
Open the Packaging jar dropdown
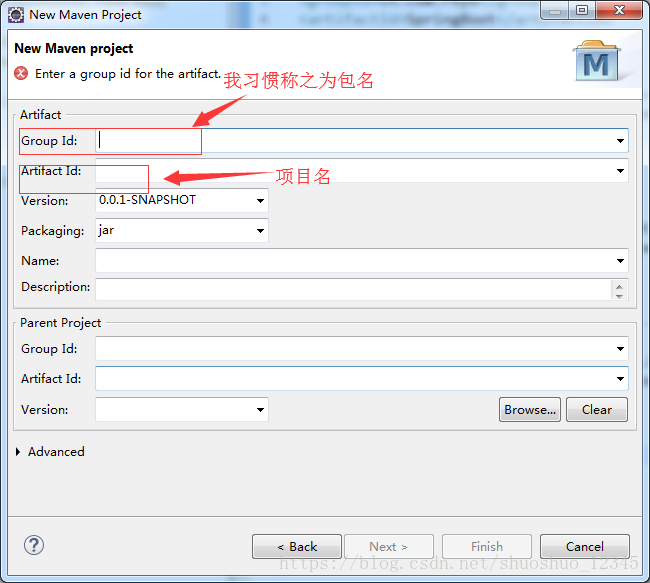coord(260,231)
